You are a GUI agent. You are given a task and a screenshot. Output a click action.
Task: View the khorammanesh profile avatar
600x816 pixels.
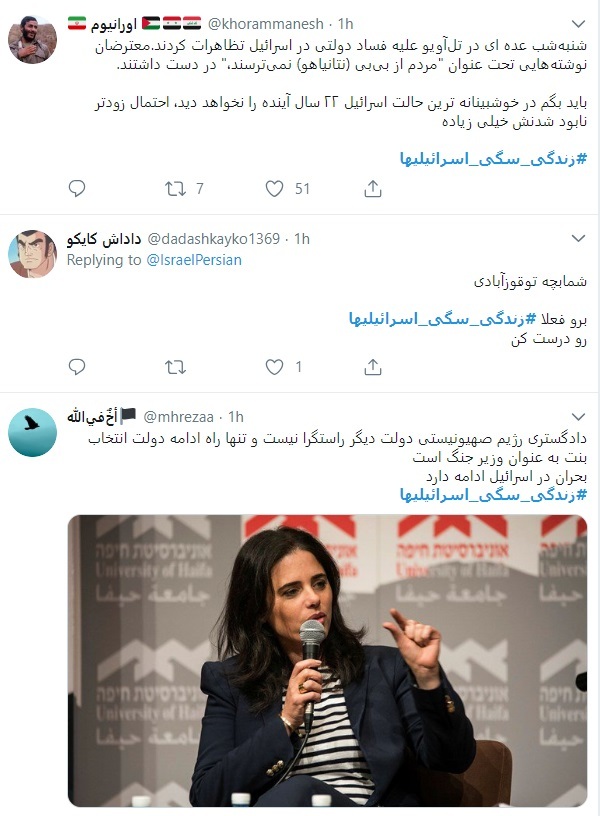click(x=32, y=40)
